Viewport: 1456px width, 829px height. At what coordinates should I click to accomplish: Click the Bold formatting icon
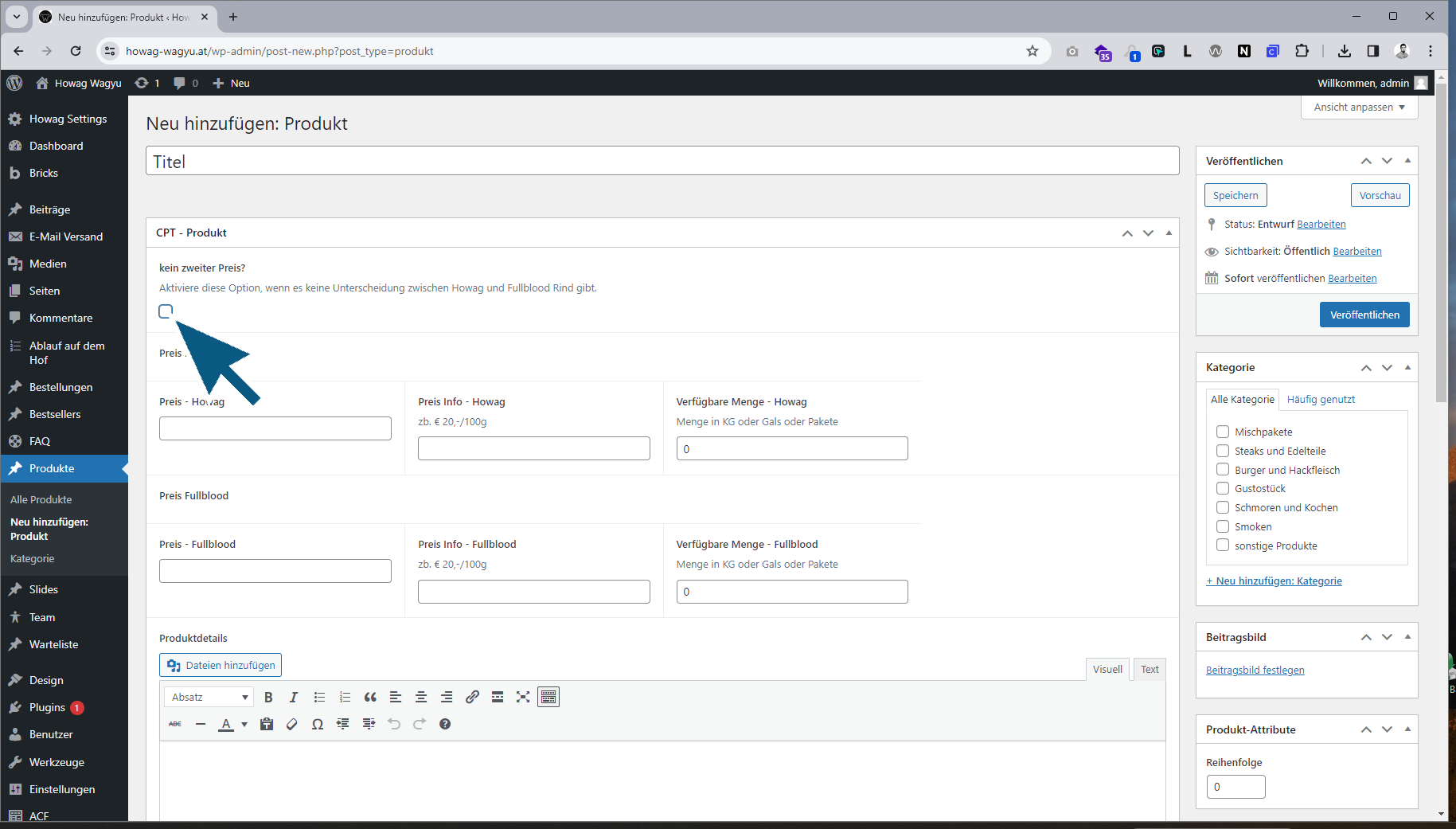pyautogui.click(x=268, y=697)
